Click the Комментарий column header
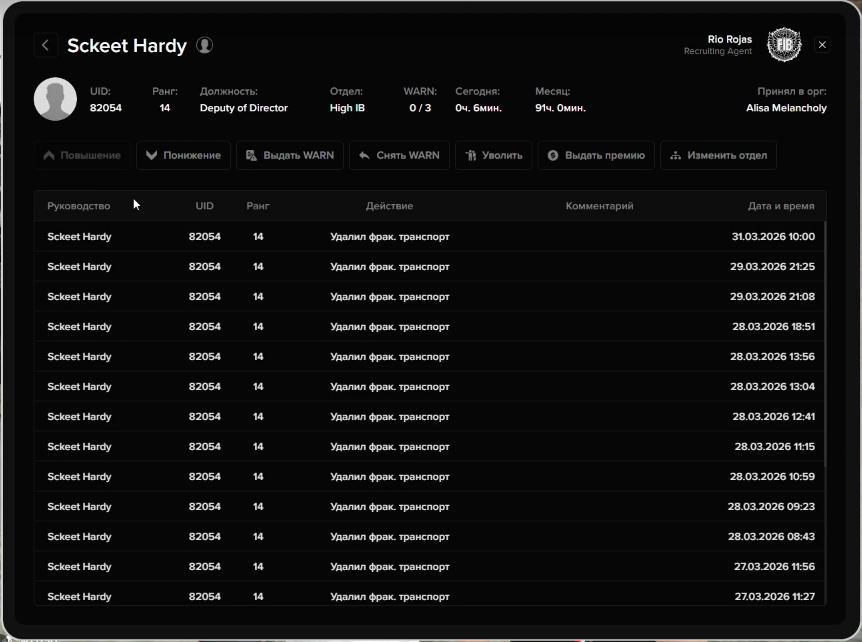 (x=599, y=206)
